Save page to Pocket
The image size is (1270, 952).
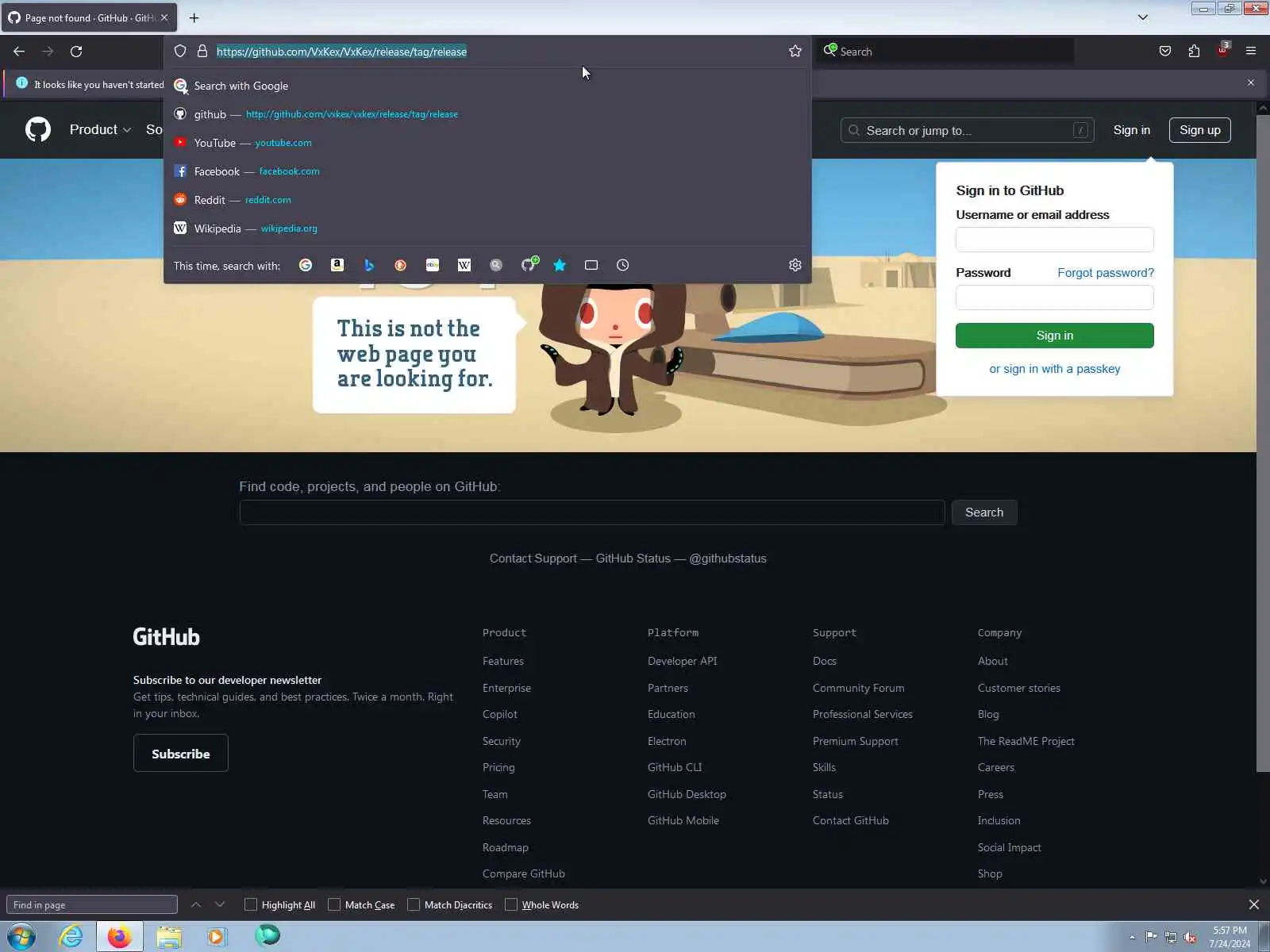1165,52
